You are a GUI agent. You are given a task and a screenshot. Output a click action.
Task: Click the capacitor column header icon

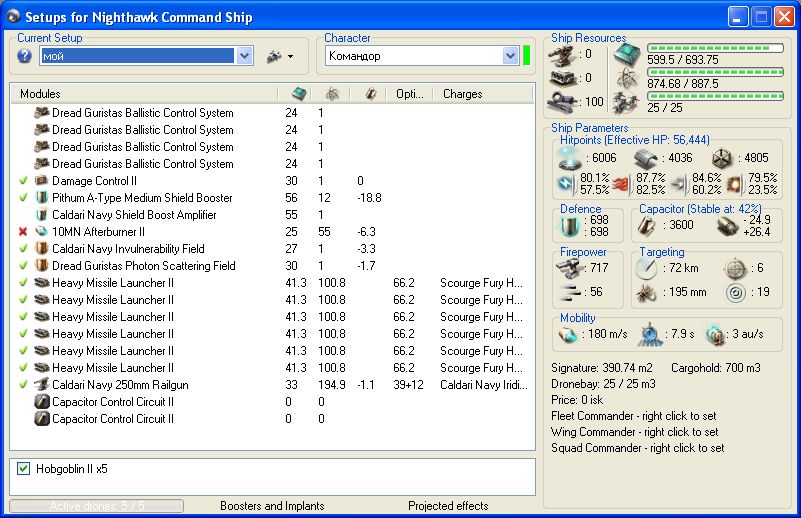tap(369, 93)
